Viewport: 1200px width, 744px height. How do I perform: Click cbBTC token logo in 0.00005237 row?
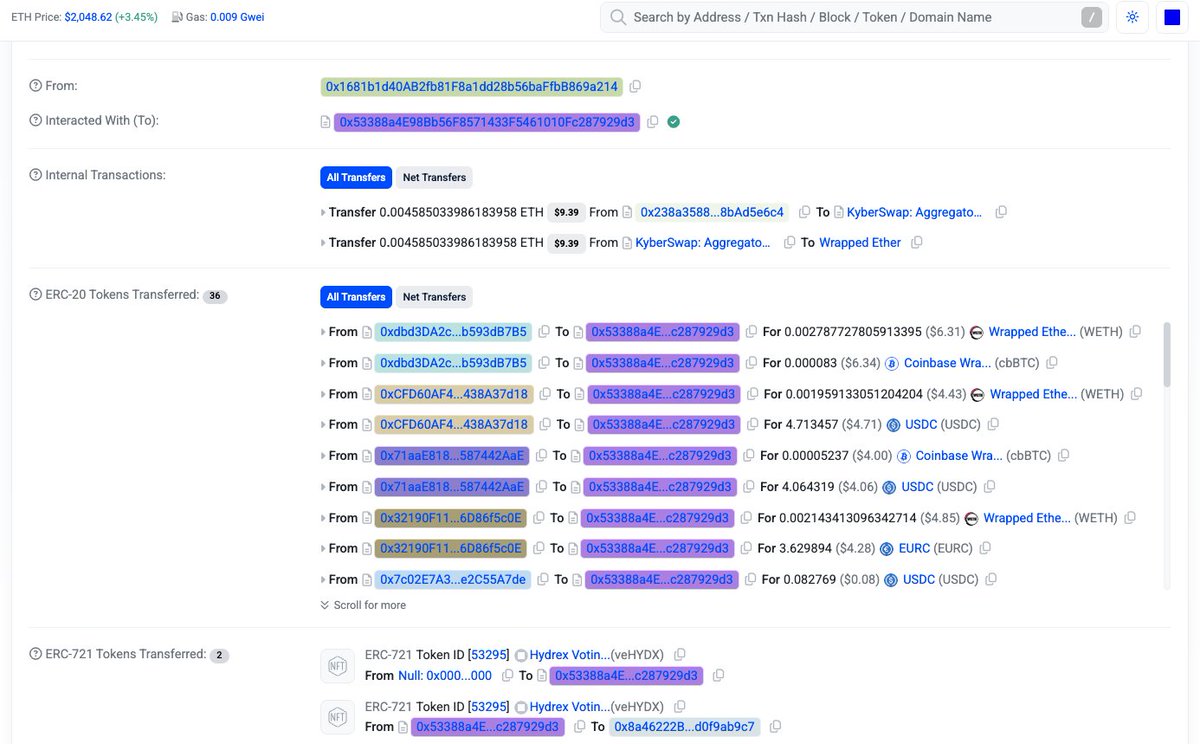click(x=903, y=456)
